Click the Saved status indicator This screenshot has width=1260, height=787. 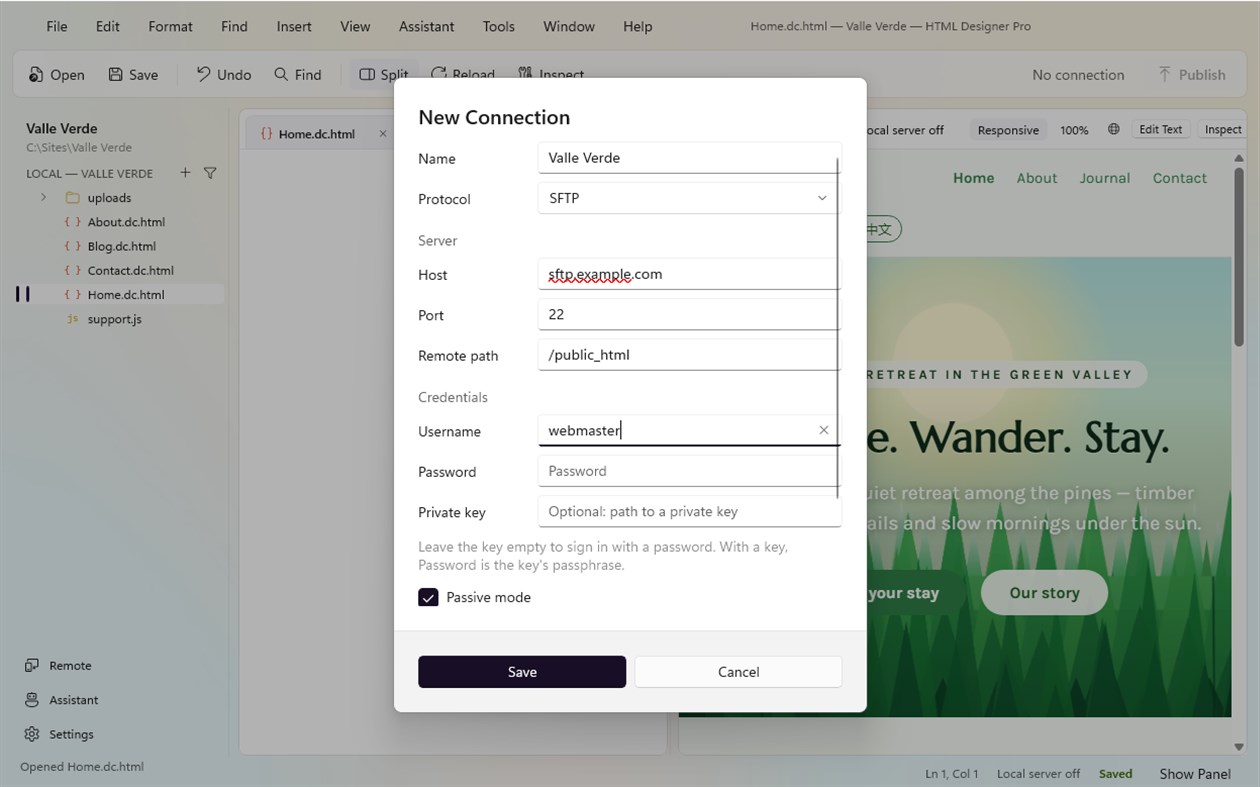(x=1115, y=774)
